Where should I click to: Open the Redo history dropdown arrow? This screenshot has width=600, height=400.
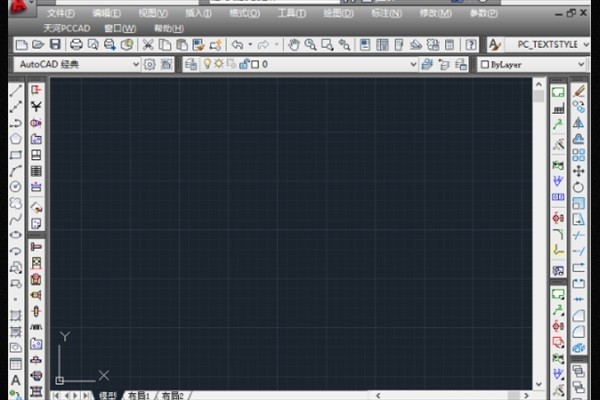(276, 45)
